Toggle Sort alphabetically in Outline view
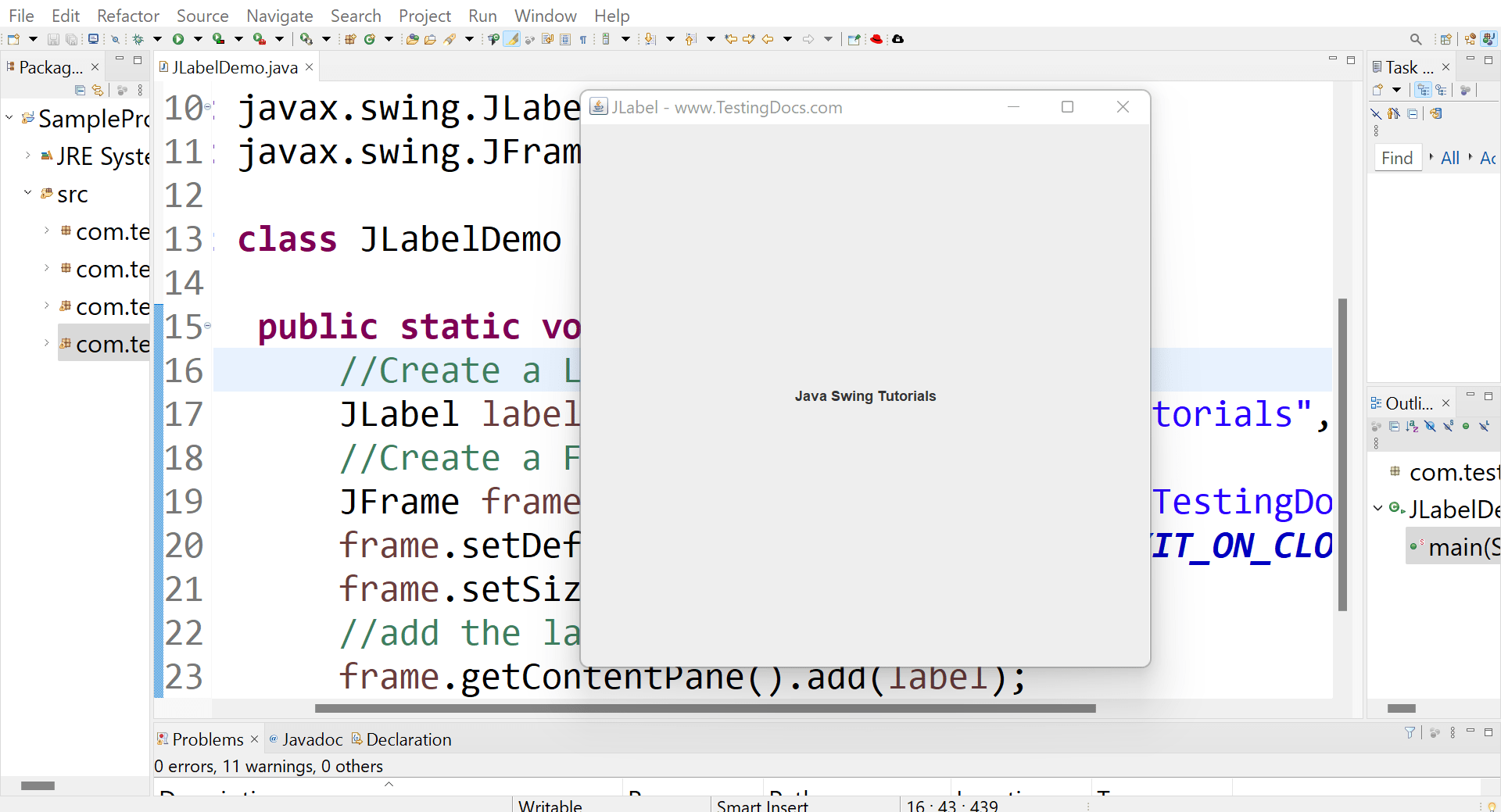The width and height of the screenshot is (1501, 812). coord(1412,426)
